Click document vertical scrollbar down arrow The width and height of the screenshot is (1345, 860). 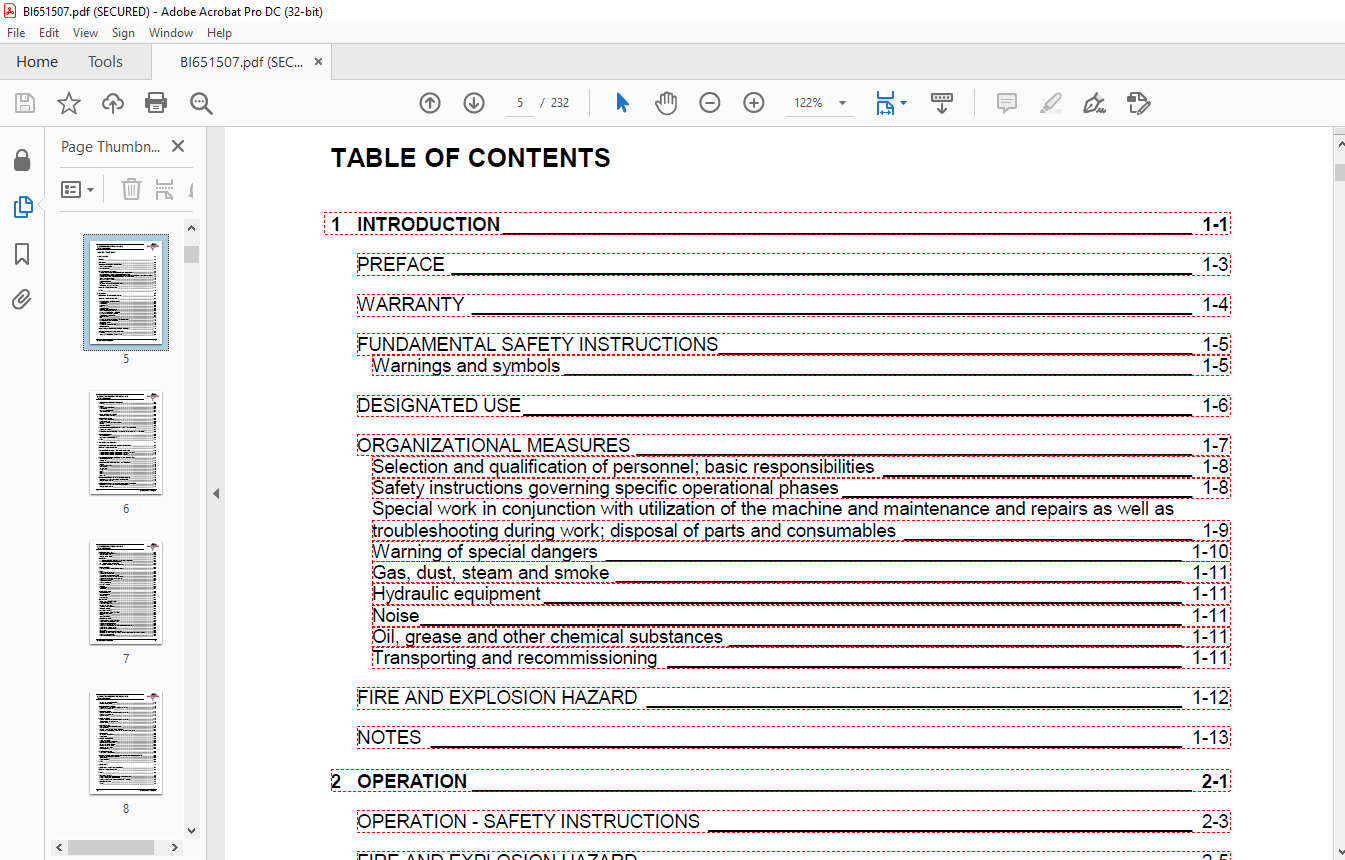point(1339,851)
